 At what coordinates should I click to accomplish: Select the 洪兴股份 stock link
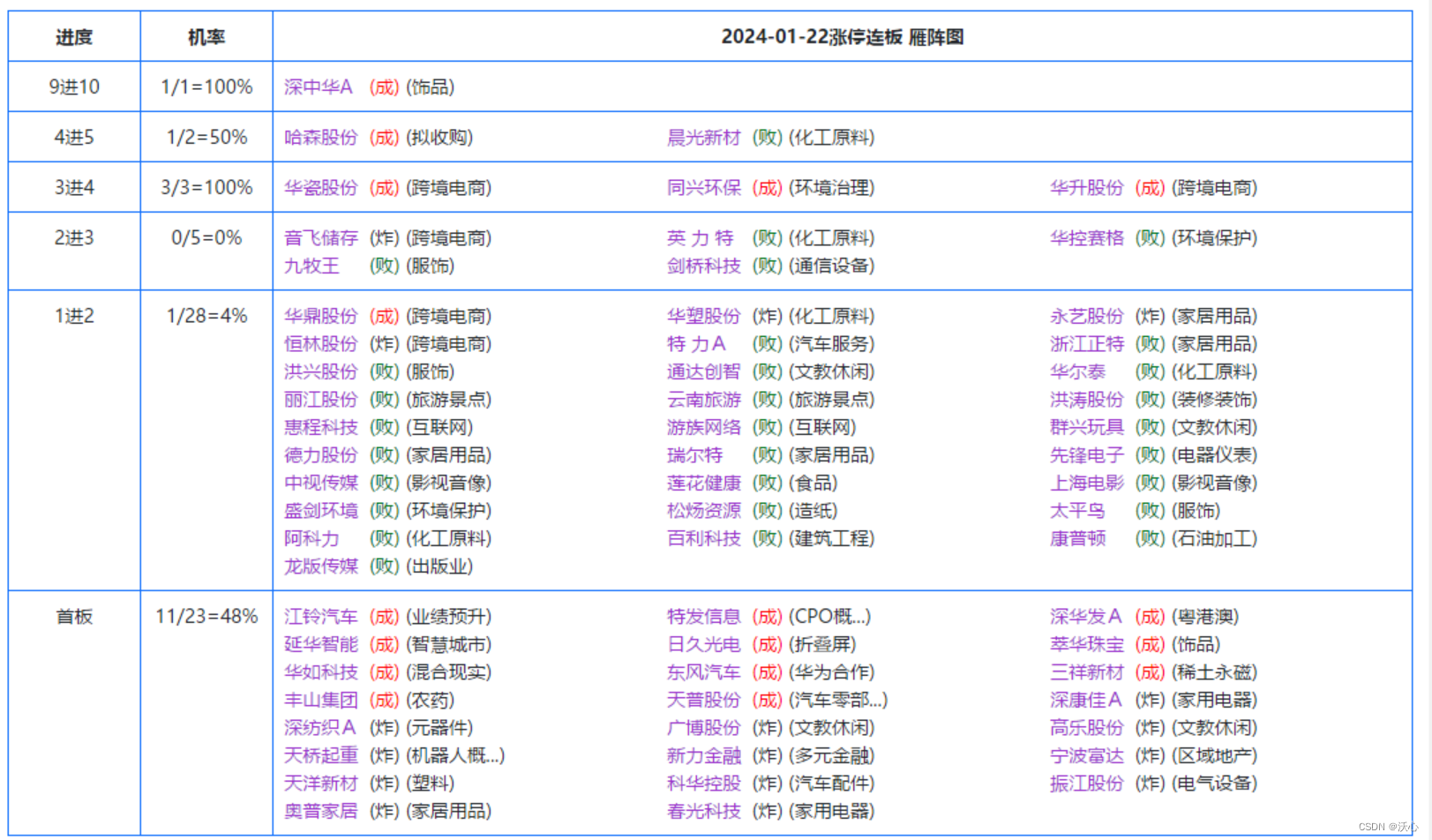(x=321, y=371)
